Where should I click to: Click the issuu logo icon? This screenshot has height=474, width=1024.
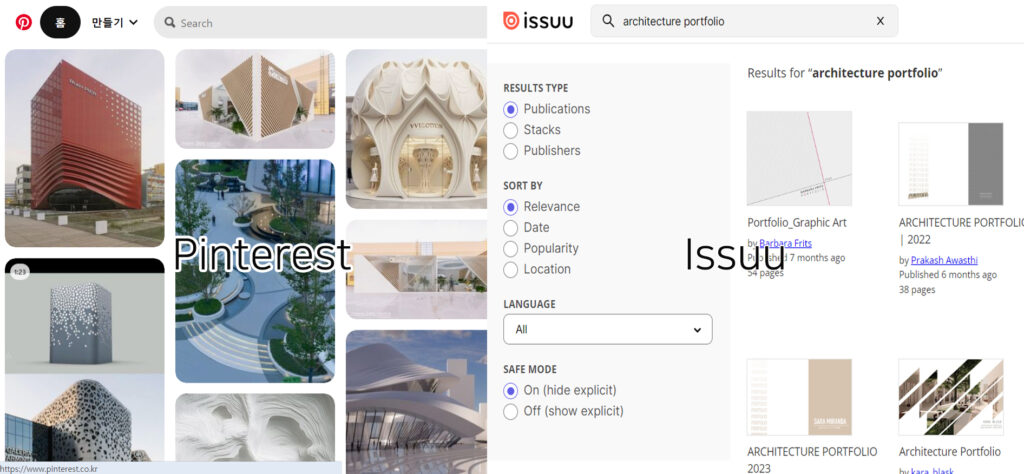click(511, 21)
